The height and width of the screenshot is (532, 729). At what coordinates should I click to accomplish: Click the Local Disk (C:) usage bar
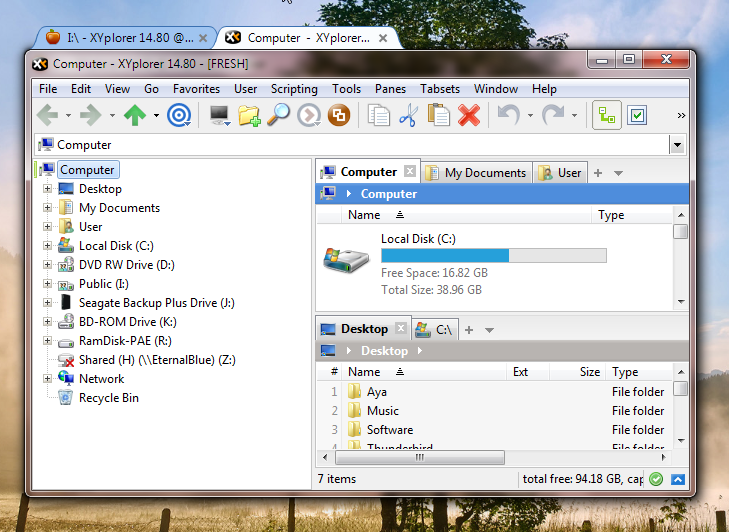pyautogui.click(x=493, y=256)
